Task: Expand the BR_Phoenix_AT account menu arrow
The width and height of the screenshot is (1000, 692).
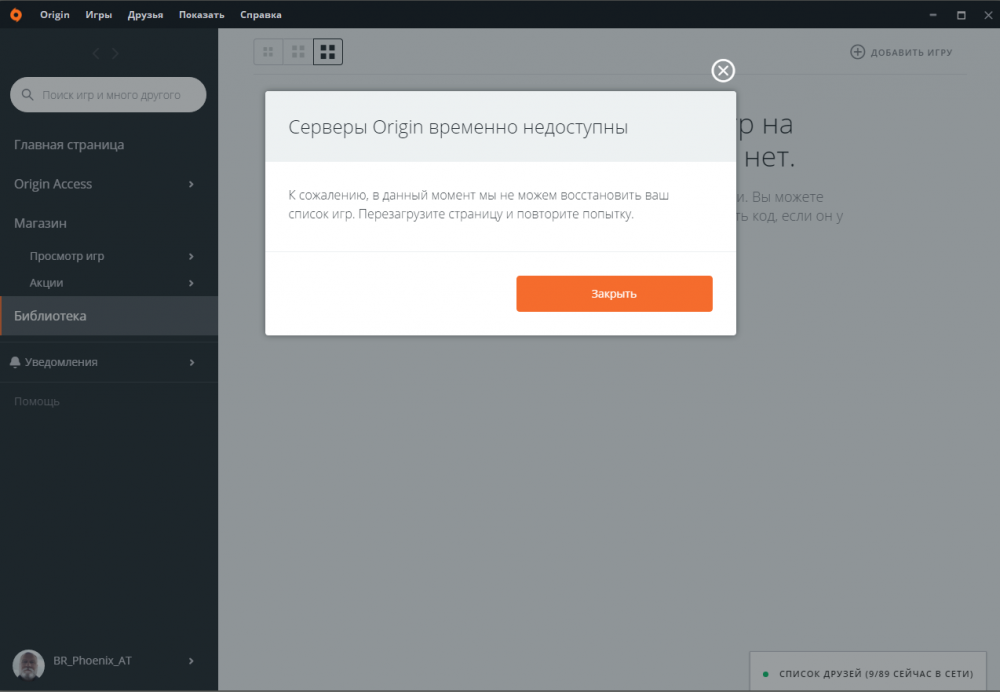Action: pos(191,661)
